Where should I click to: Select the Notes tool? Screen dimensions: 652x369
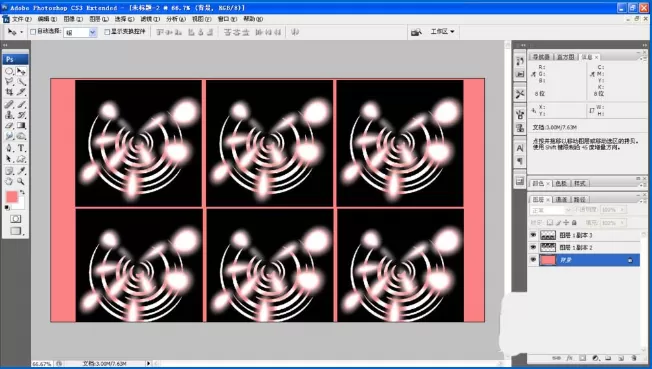[9, 171]
